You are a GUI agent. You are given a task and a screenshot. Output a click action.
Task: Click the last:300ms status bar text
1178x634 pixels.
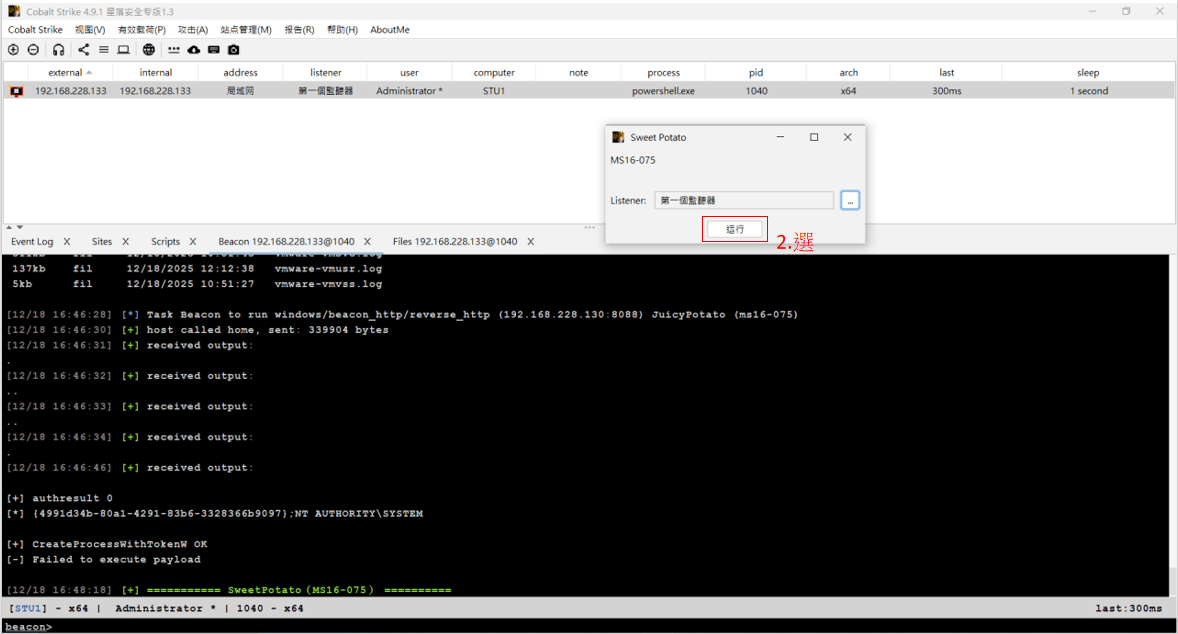click(1128, 608)
